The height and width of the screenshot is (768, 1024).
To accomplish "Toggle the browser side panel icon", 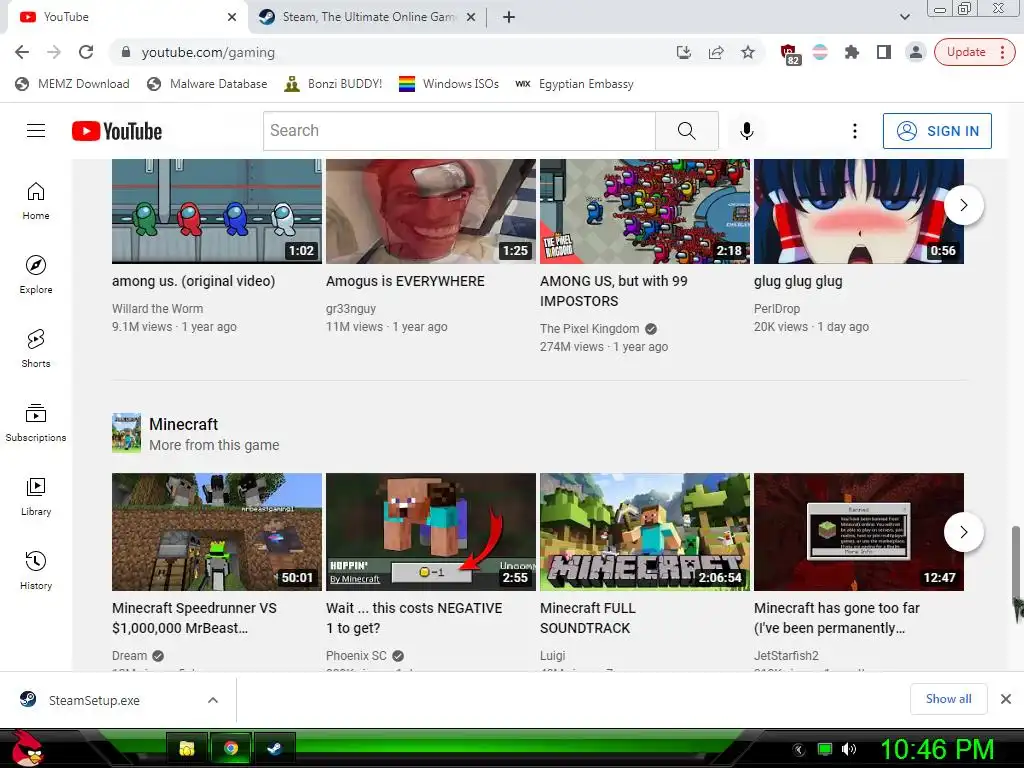I will (884, 52).
